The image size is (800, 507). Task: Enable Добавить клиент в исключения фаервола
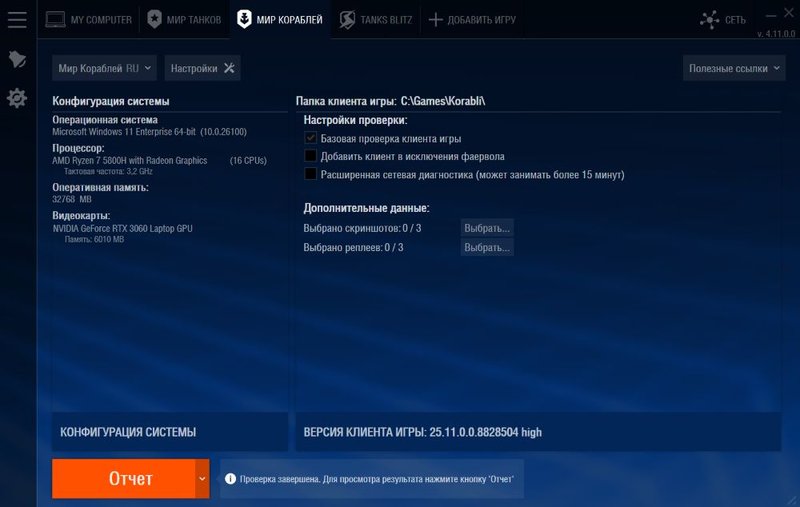310,156
